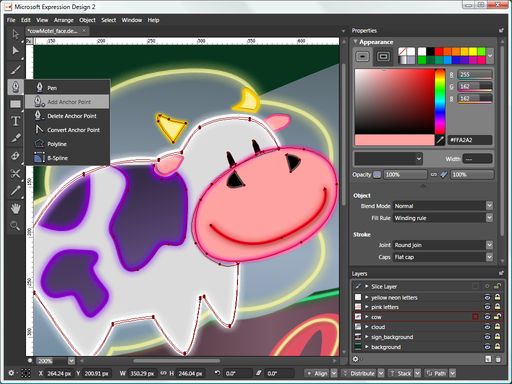Click the action bar options gear icon
This screenshot has height=384, width=512.
[x=11, y=373]
